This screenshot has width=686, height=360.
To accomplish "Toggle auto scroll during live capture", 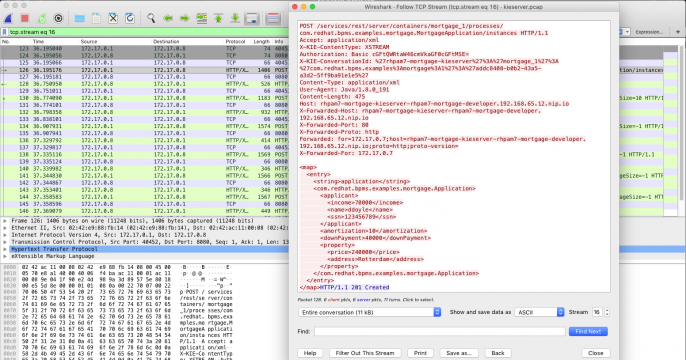I will (252, 18).
